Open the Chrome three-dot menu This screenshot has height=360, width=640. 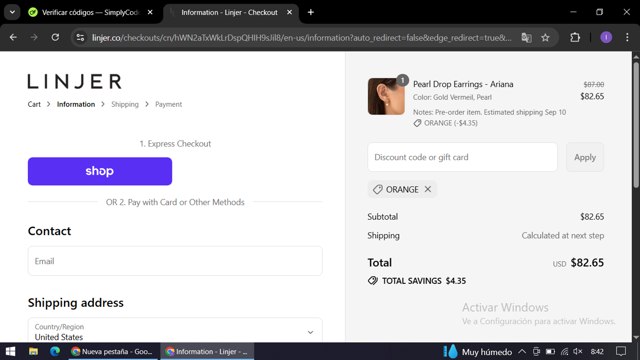pos(627,38)
